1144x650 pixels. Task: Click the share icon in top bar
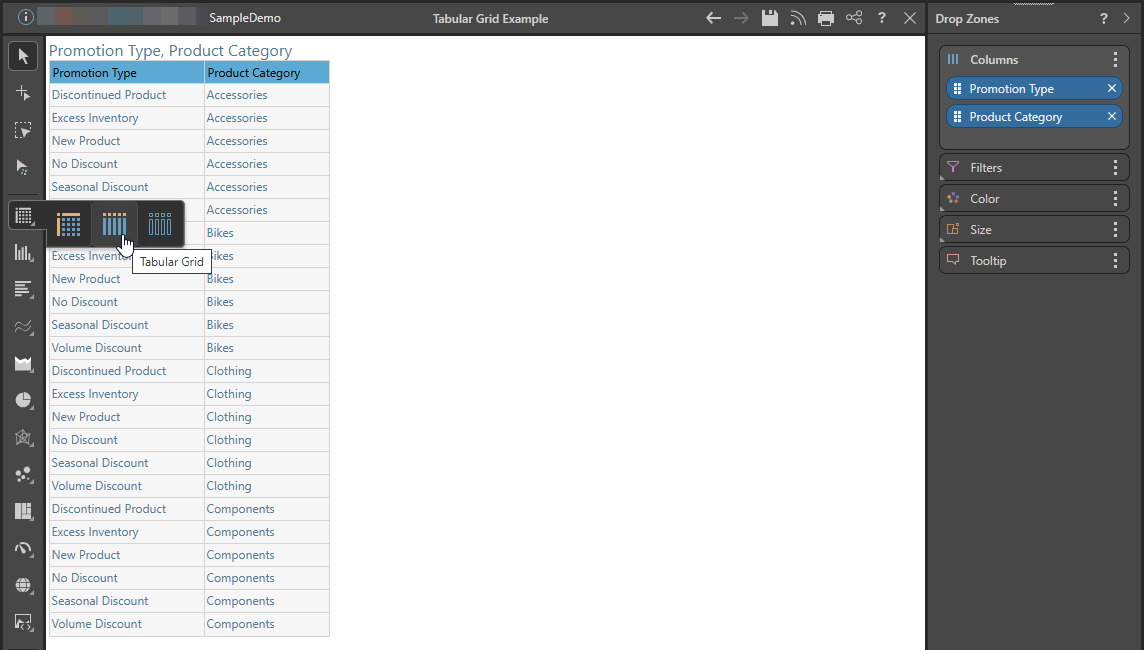(x=854, y=18)
